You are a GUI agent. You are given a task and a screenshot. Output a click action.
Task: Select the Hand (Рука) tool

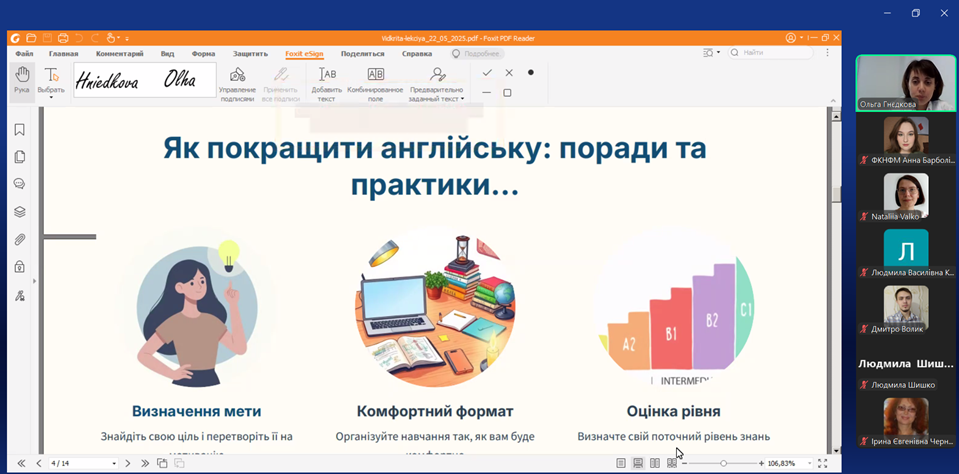tap(22, 81)
